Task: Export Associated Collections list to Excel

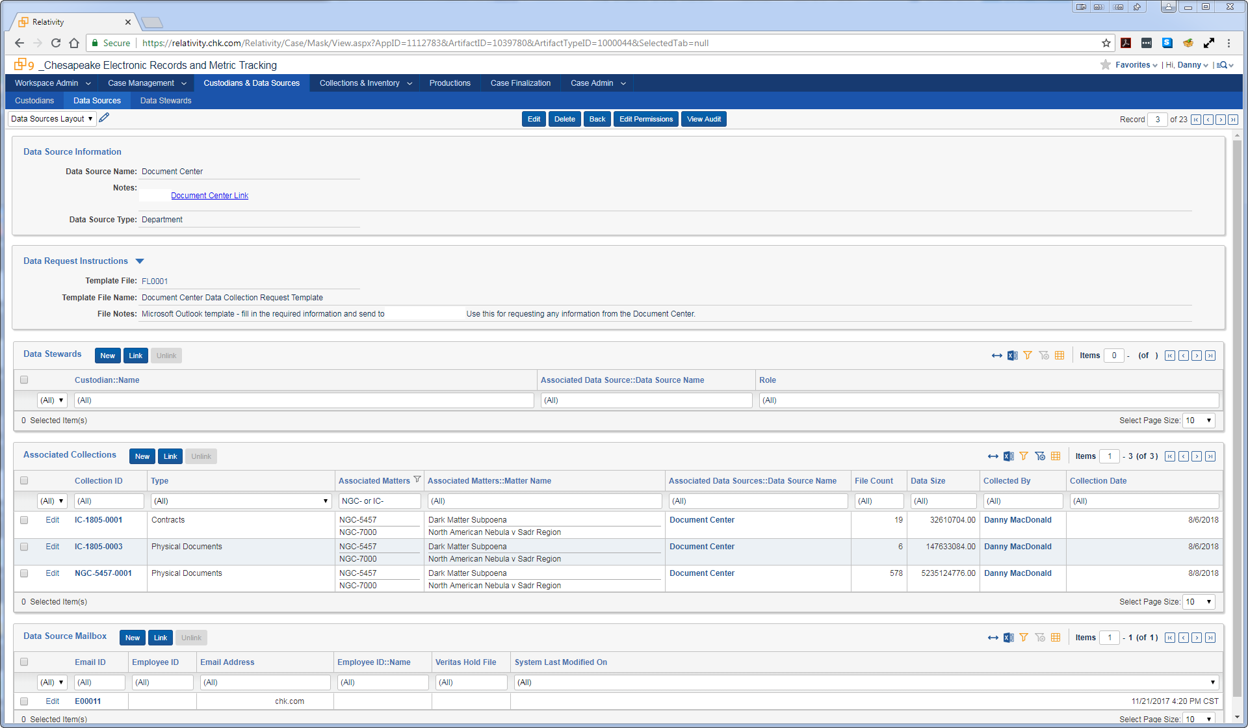Action: coord(1008,456)
